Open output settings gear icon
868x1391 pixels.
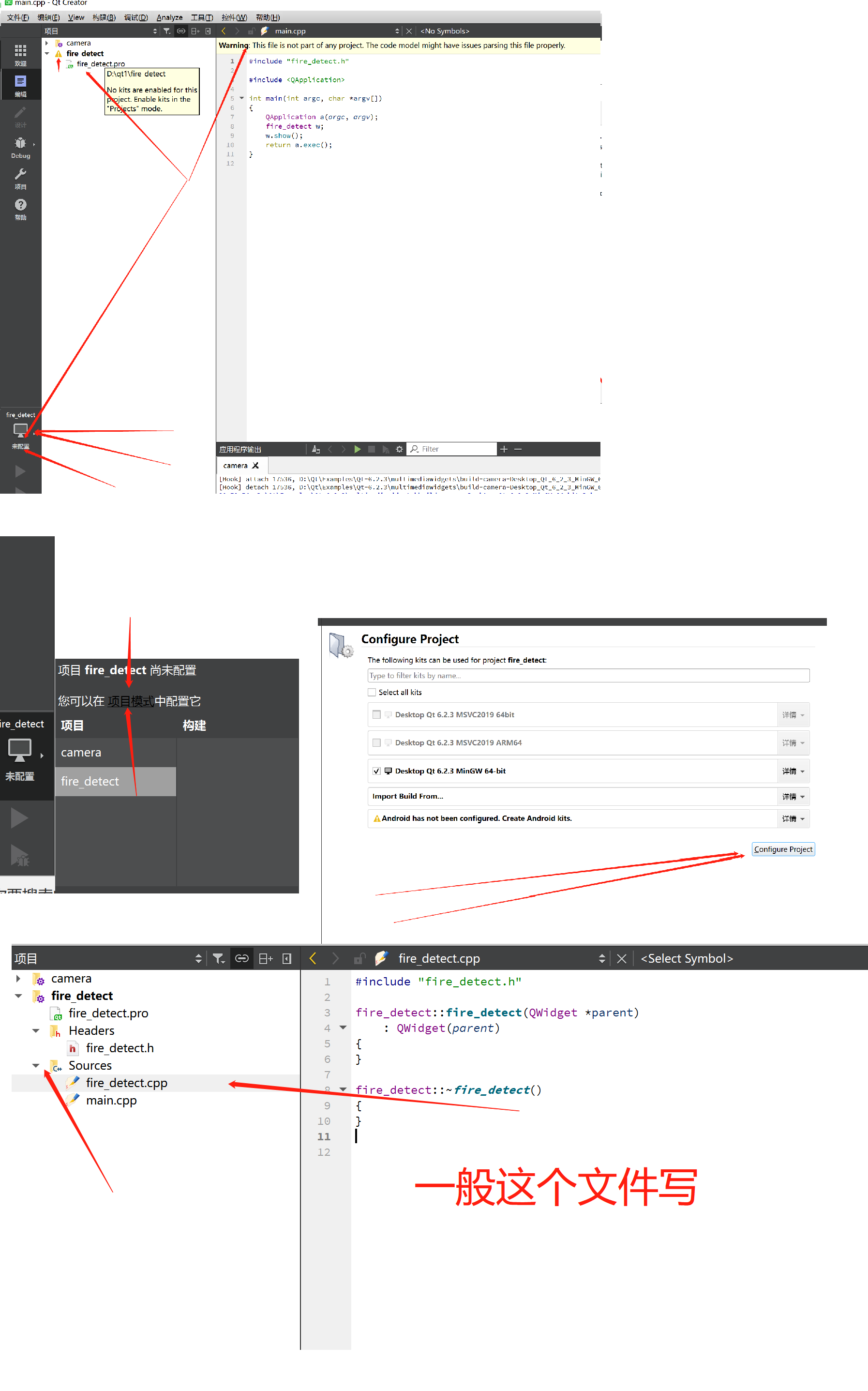click(x=400, y=449)
